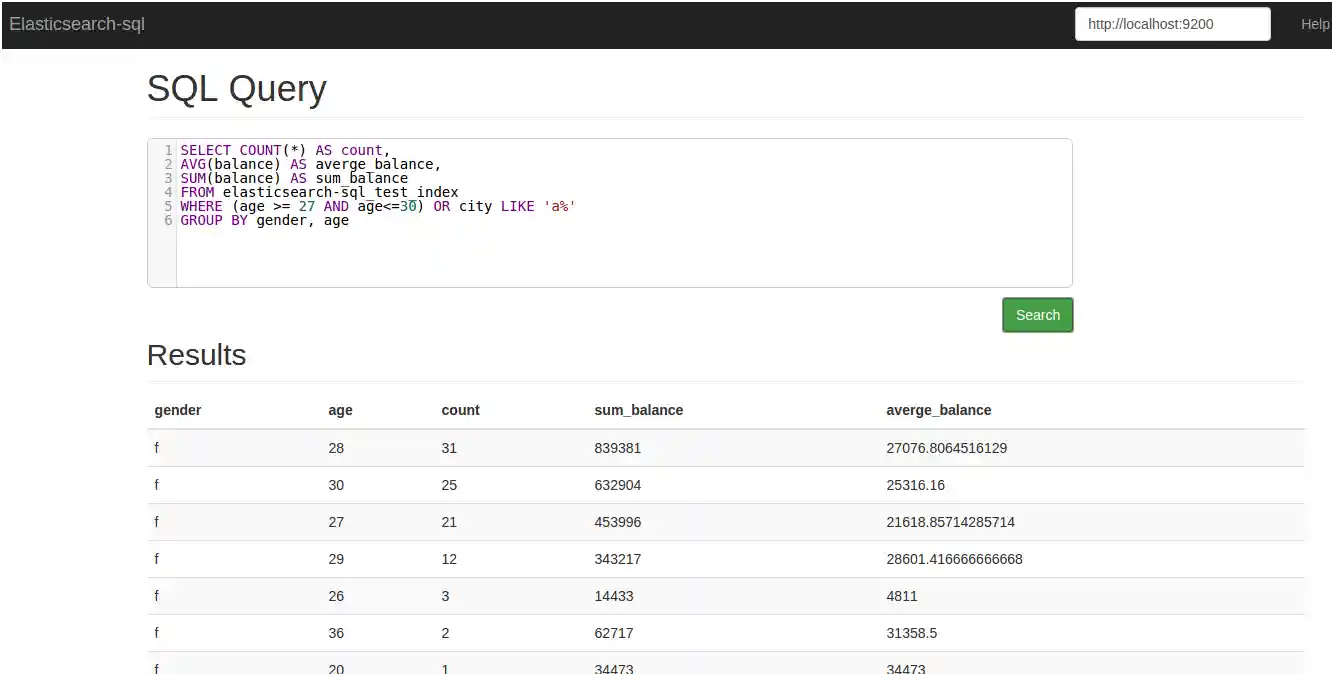Viewport: 1332px width, 674px height.
Task: Click the Search button
Action: [x=1037, y=314]
